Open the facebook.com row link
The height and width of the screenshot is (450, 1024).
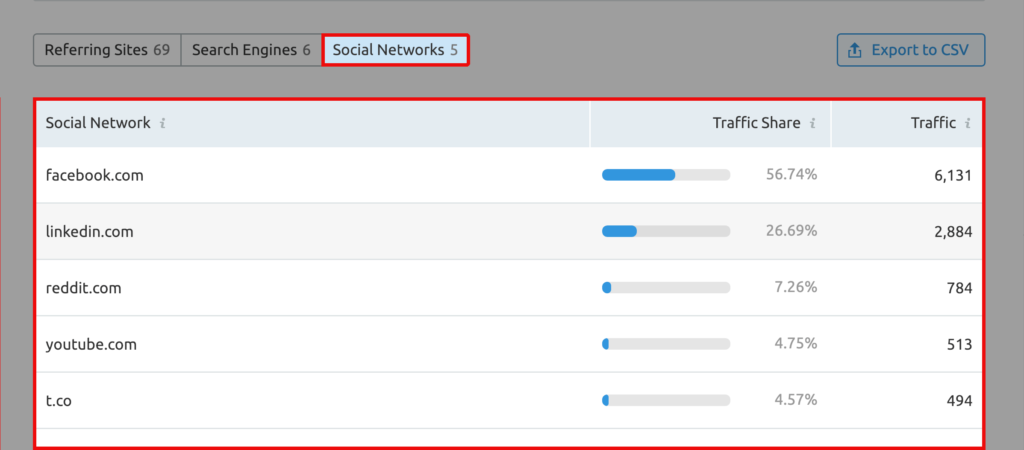pyautogui.click(x=95, y=175)
